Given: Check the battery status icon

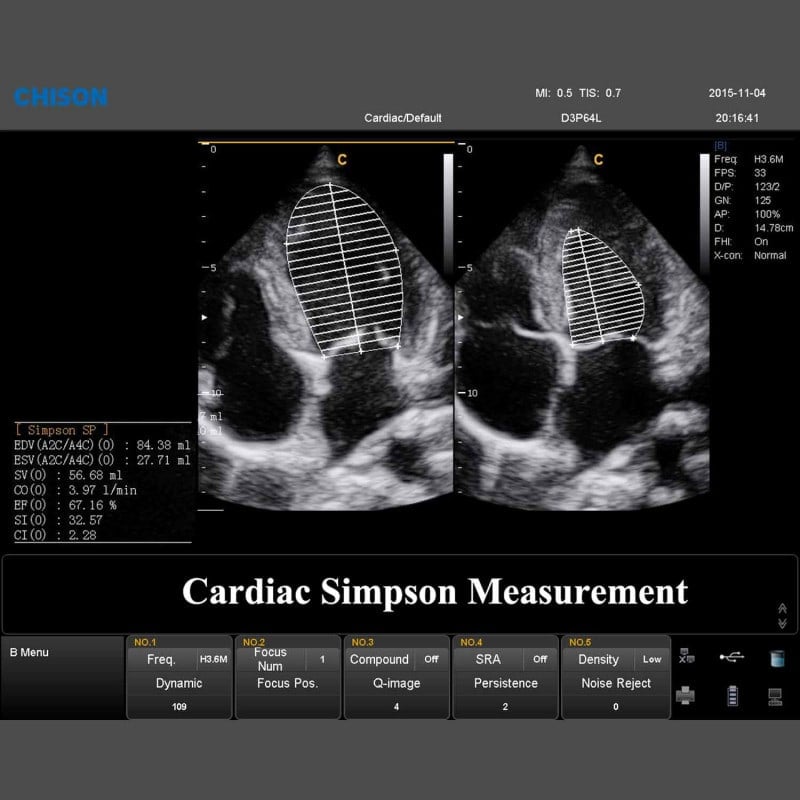Looking at the screenshot, I should (x=732, y=694).
